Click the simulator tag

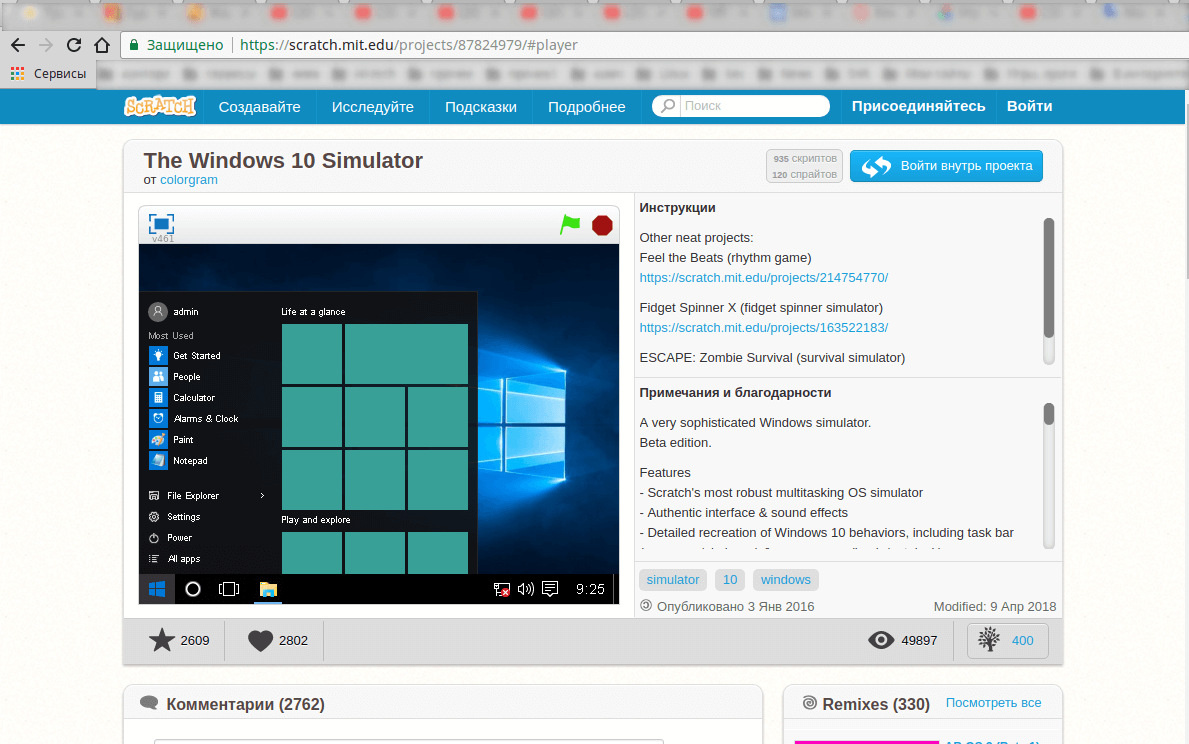pos(673,579)
